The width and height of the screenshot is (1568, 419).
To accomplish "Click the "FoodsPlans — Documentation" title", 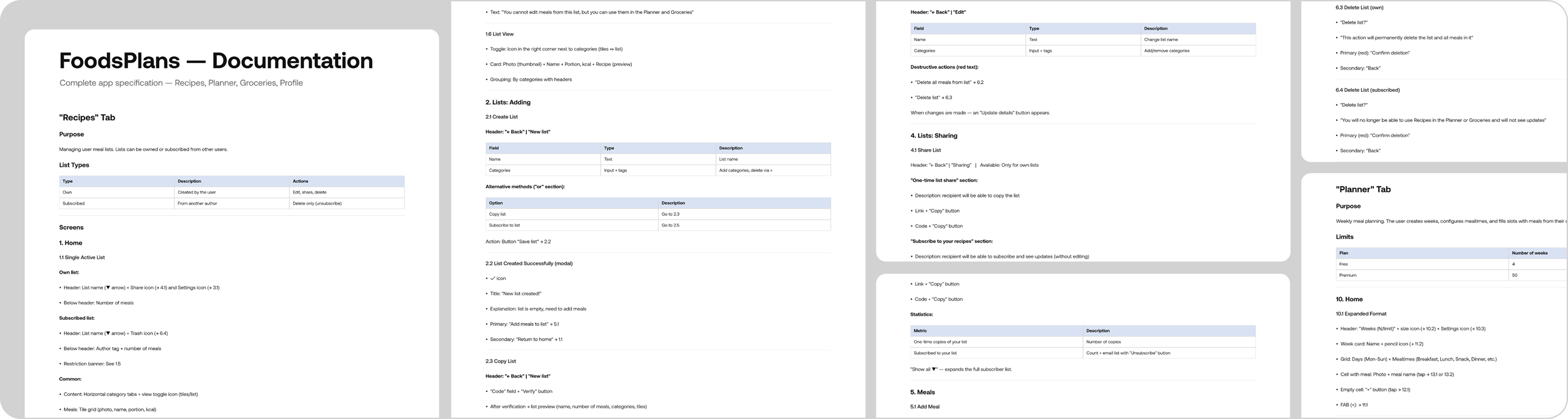I will pos(216,61).
